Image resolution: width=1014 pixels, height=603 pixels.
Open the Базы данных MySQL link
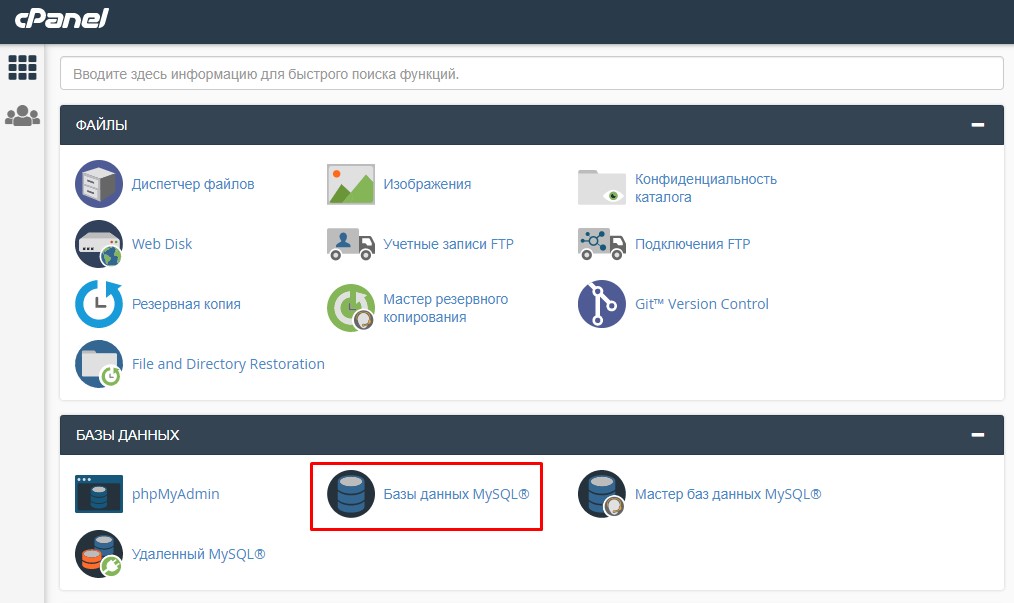(456, 494)
